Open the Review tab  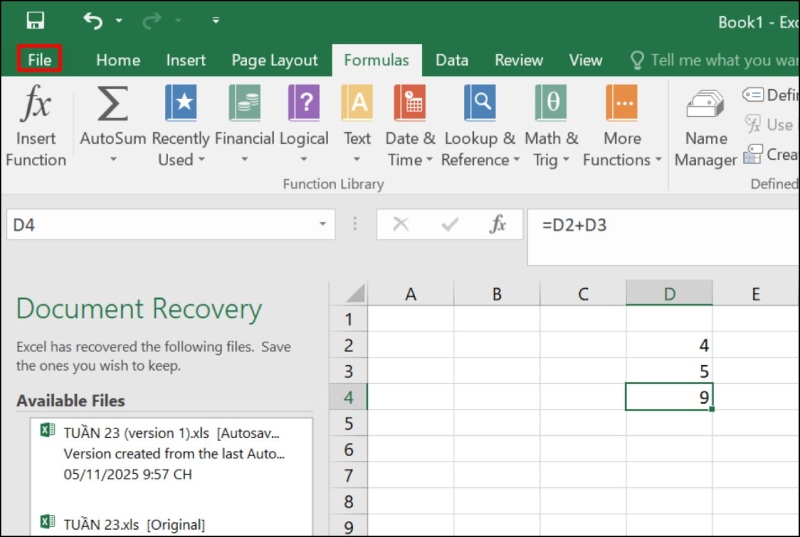point(518,60)
